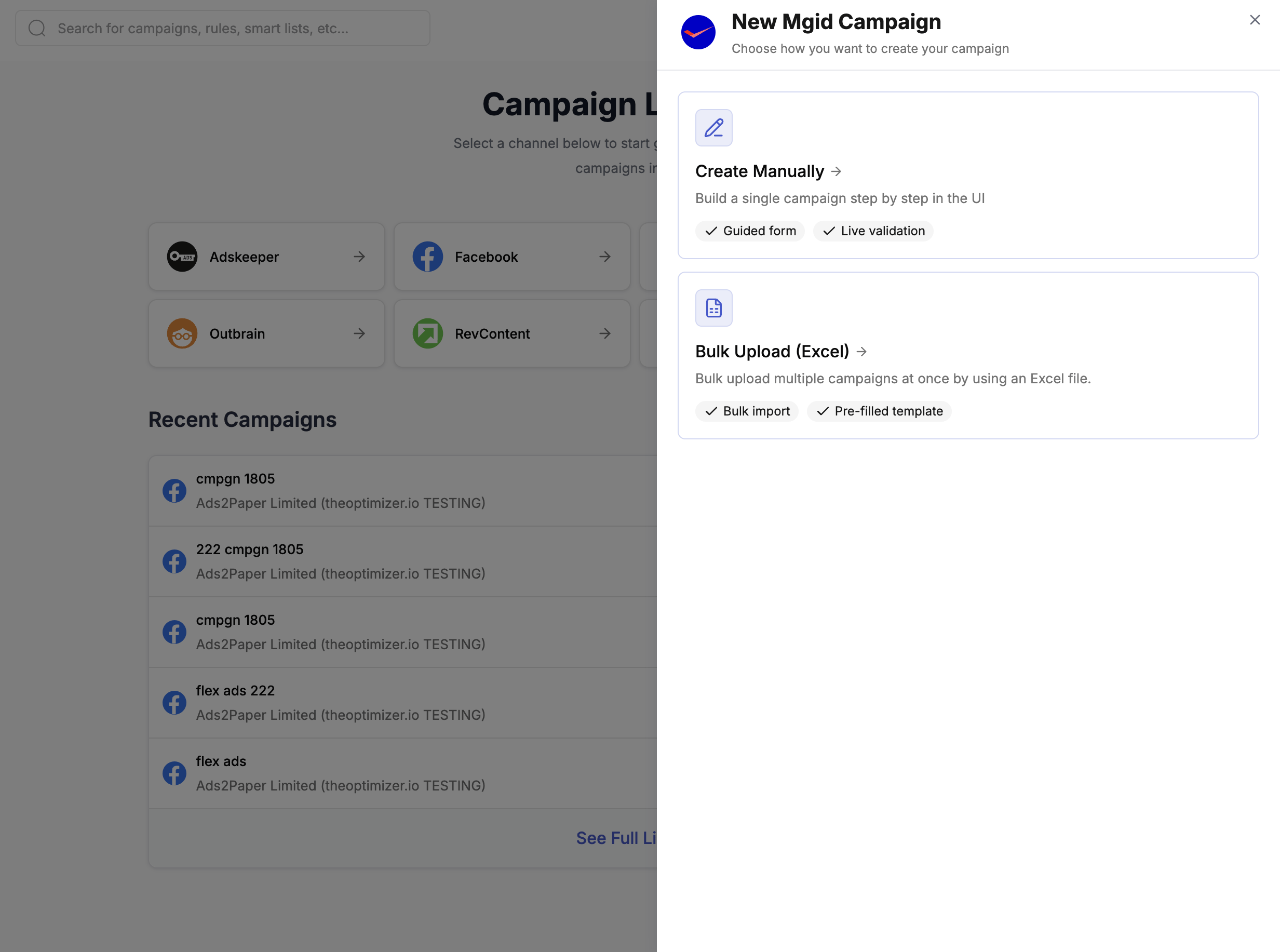Open the Create Manually option
The image size is (1280, 952).
coord(968,175)
